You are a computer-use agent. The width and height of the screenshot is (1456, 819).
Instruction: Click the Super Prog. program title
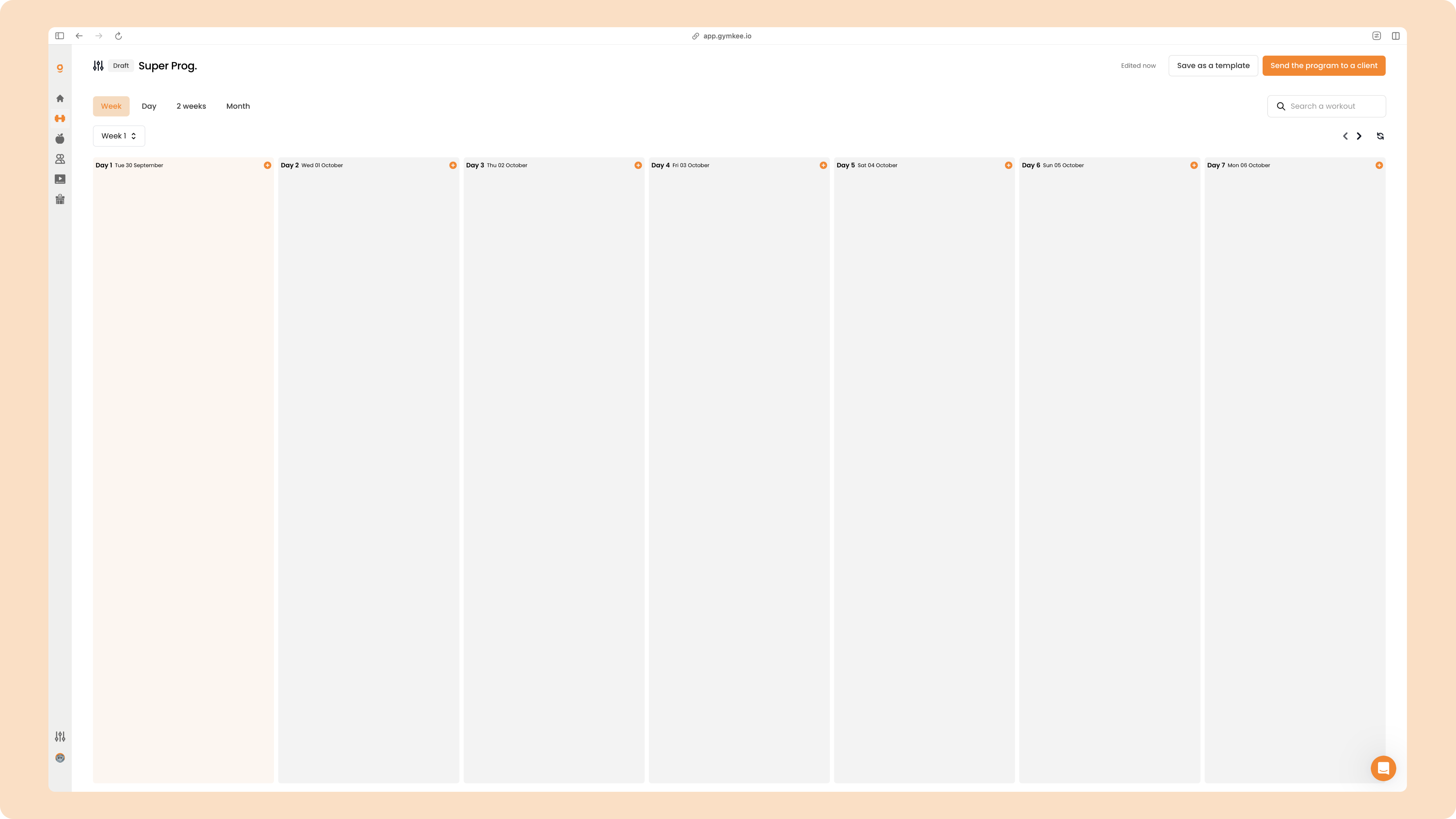tap(167, 66)
